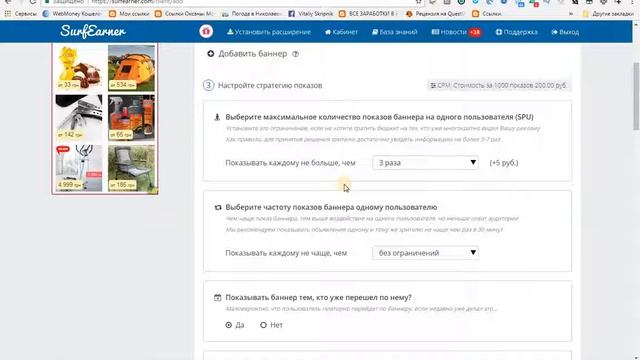Open the Рецензия на Quest bookmark
The height and width of the screenshot is (360, 640).
click(436, 13)
